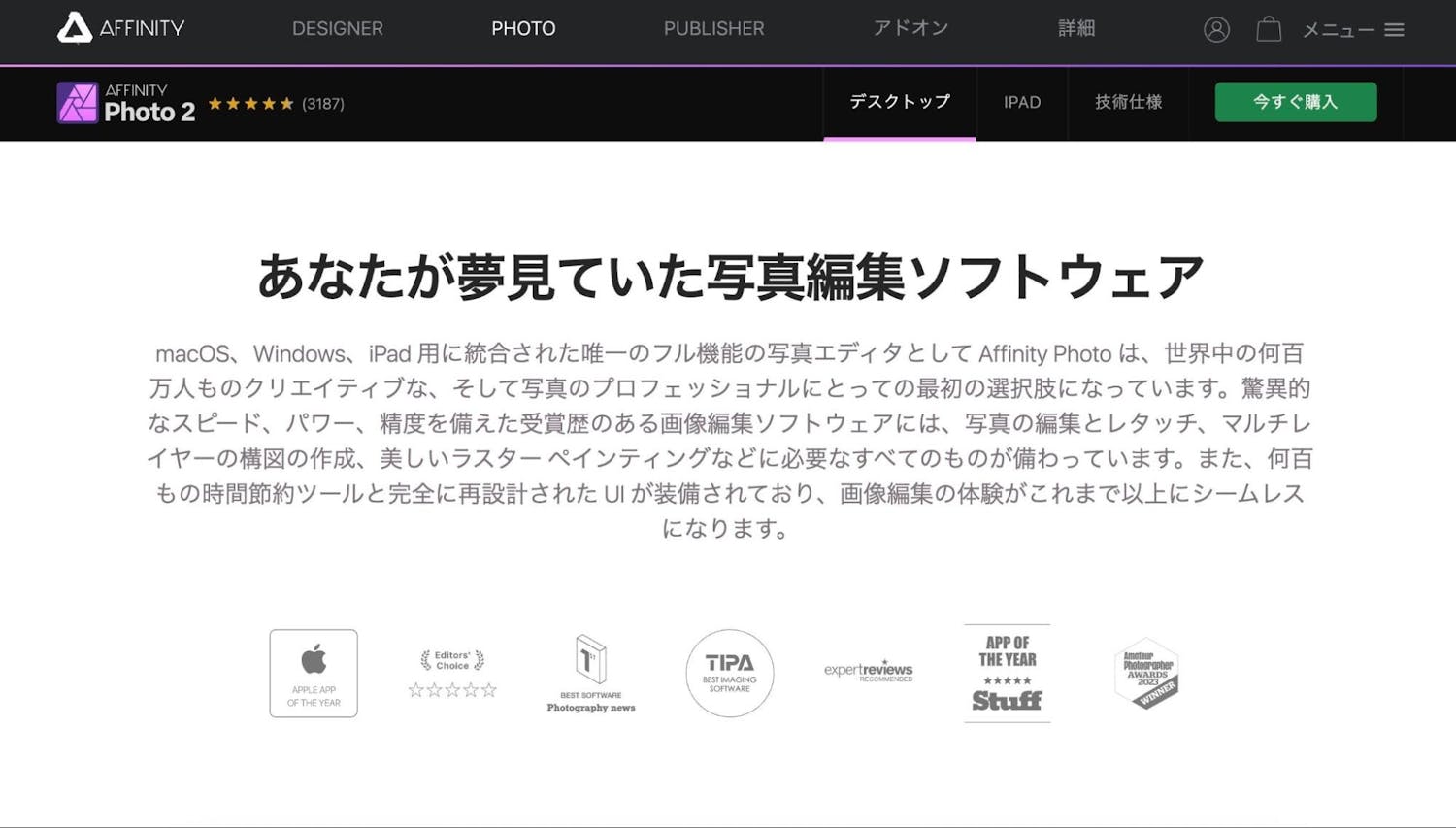The width and height of the screenshot is (1456, 828).
Task: Open PUBLISHER in the top navigation
Action: click(x=714, y=29)
